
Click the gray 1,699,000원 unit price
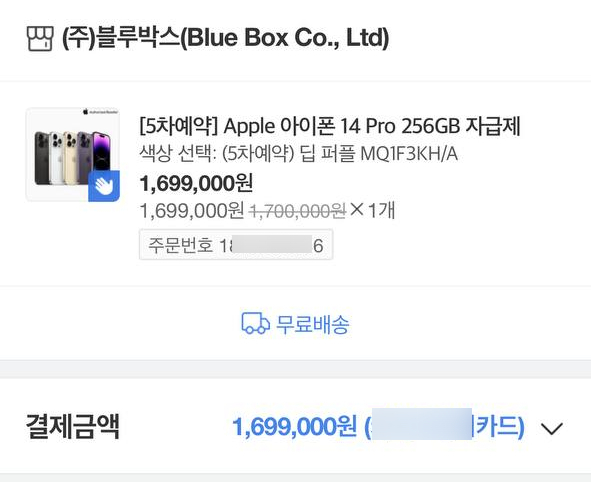click(x=192, y=211)
